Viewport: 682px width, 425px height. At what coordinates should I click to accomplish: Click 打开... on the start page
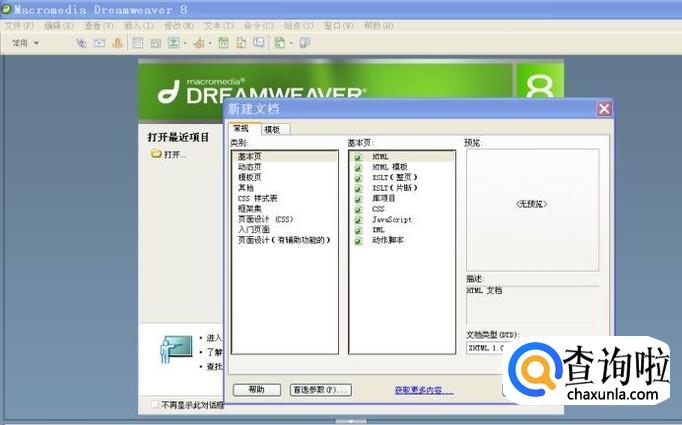(x=175, y=154)
